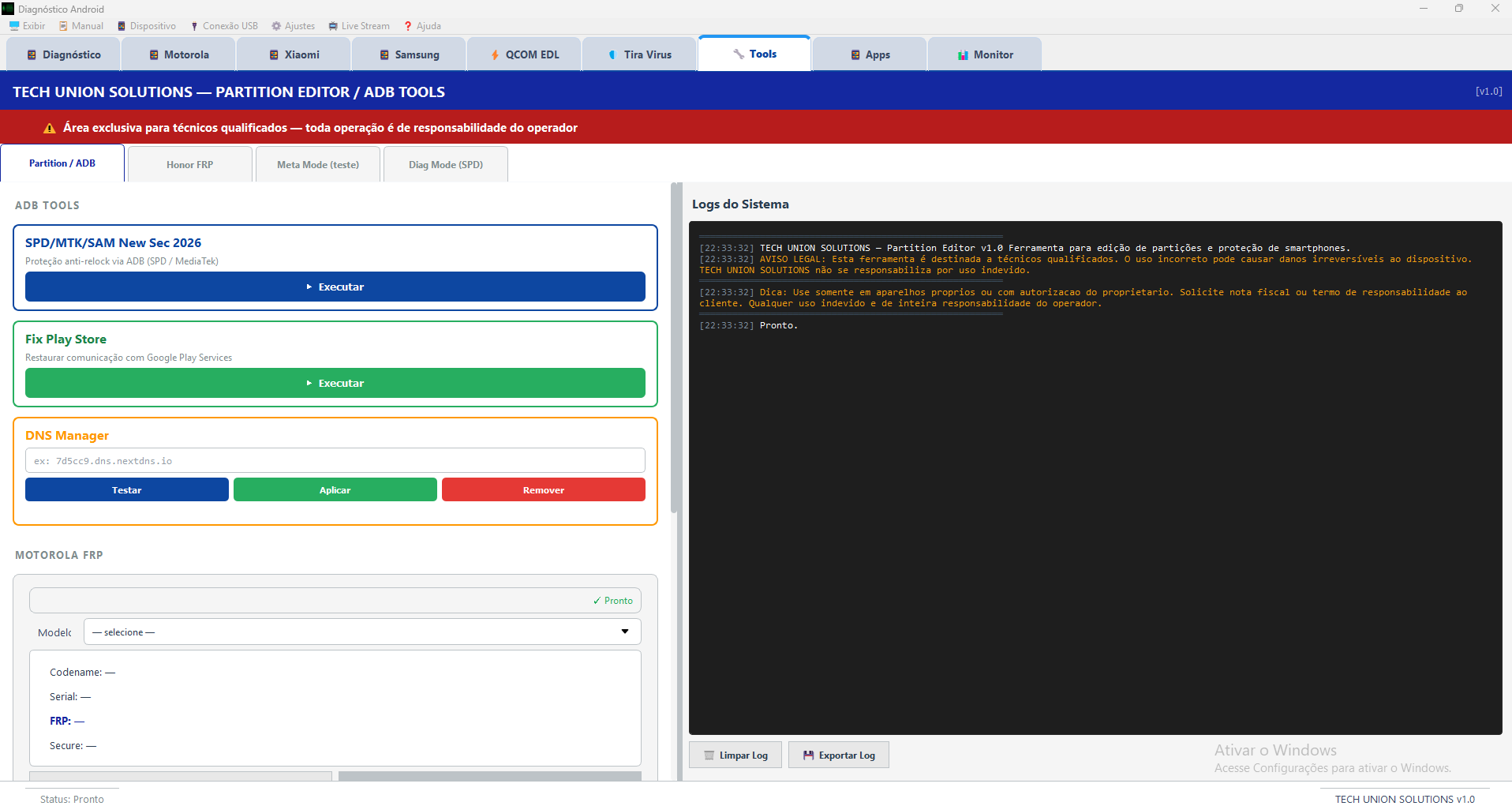This screenshot has width=1512, height=806.
Task: Click the warning triangle in red banner
Action: tap(49, 128)
